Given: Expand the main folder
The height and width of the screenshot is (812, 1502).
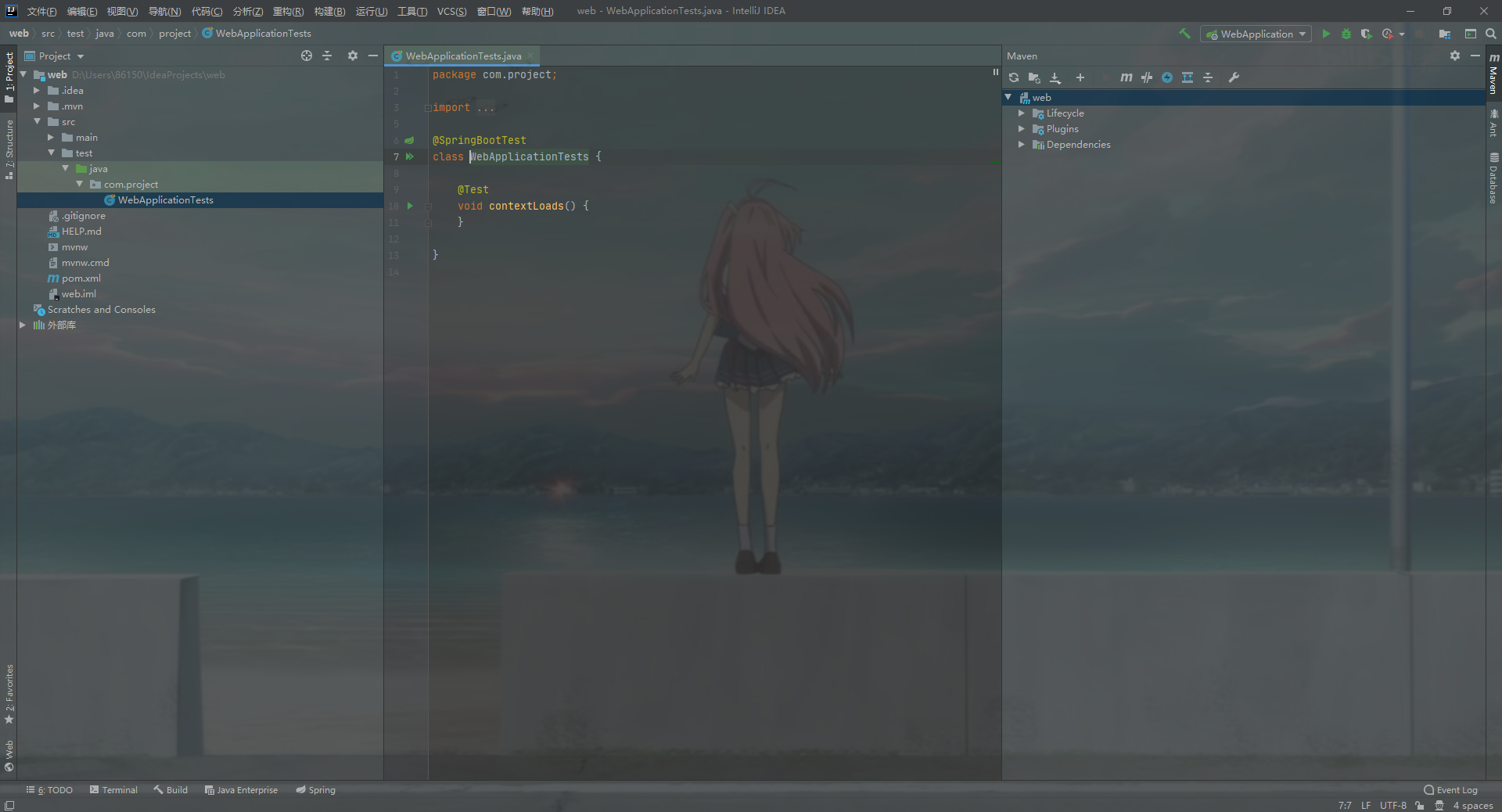Looking at the screenshot, I should (51, 138).
